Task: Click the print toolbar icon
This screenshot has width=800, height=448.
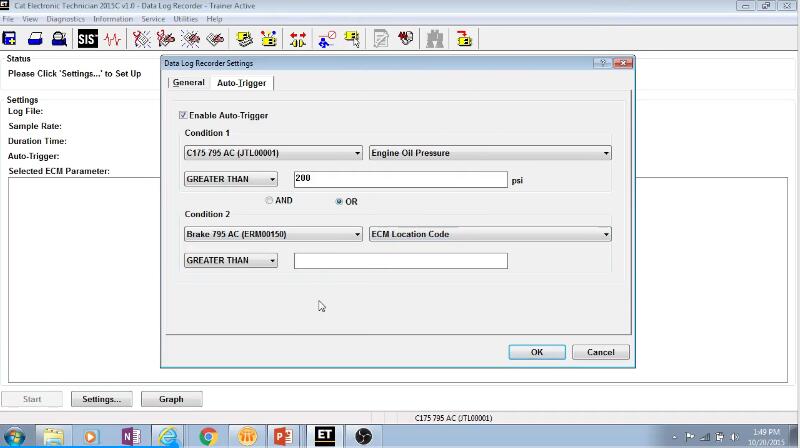Action: (35, 39)
